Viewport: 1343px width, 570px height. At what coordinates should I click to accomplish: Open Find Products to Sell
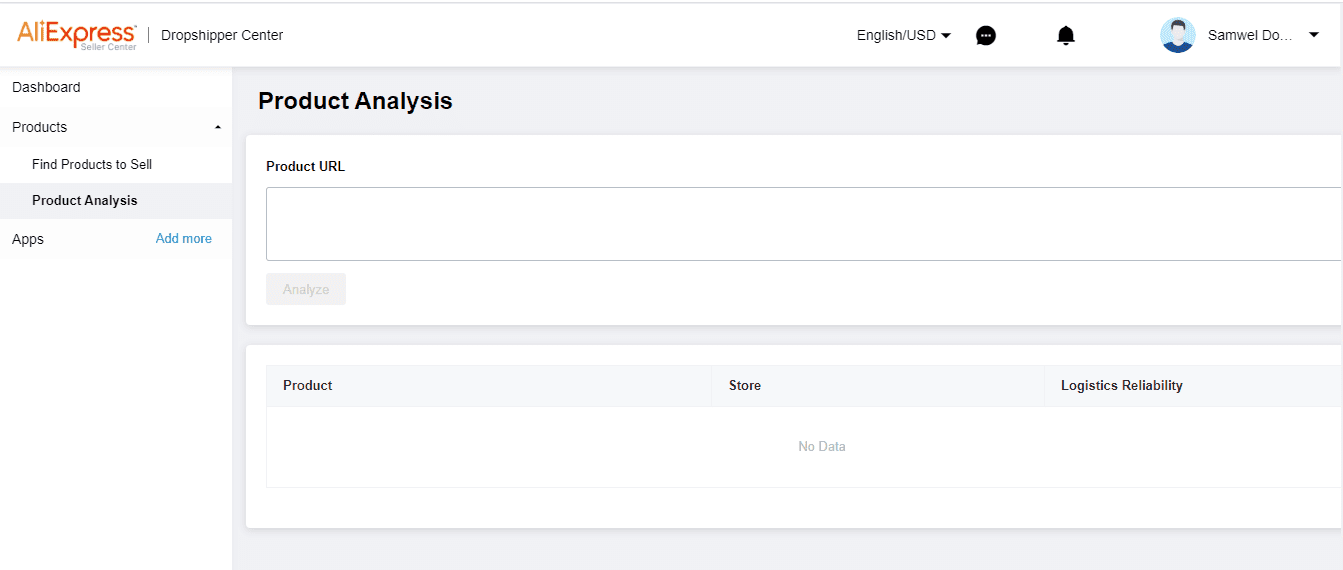(x=92, y=164)
